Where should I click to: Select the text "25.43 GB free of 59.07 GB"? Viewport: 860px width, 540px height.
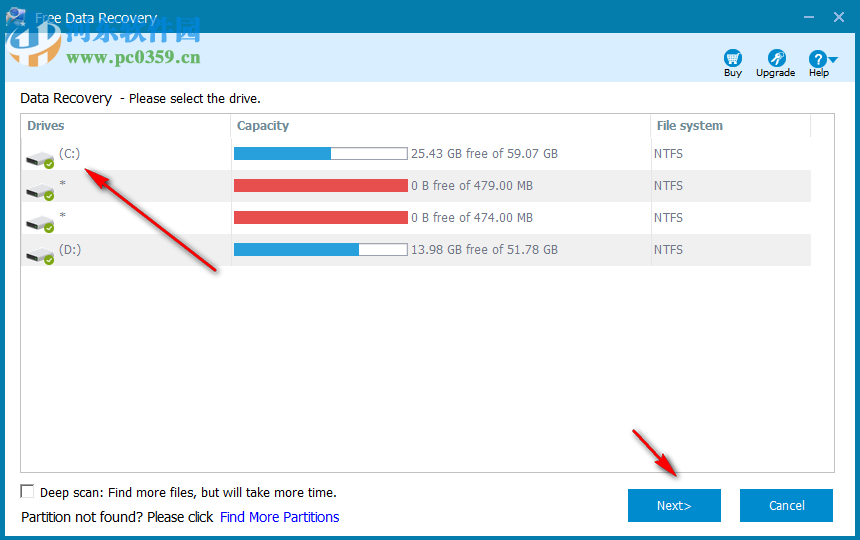(x=484, y=154)
